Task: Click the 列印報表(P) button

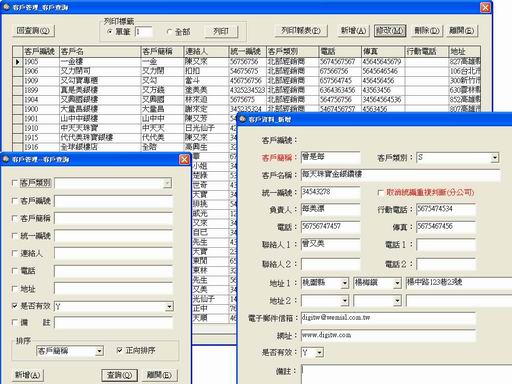Action: pyautogui.click(x=301, y=31)
